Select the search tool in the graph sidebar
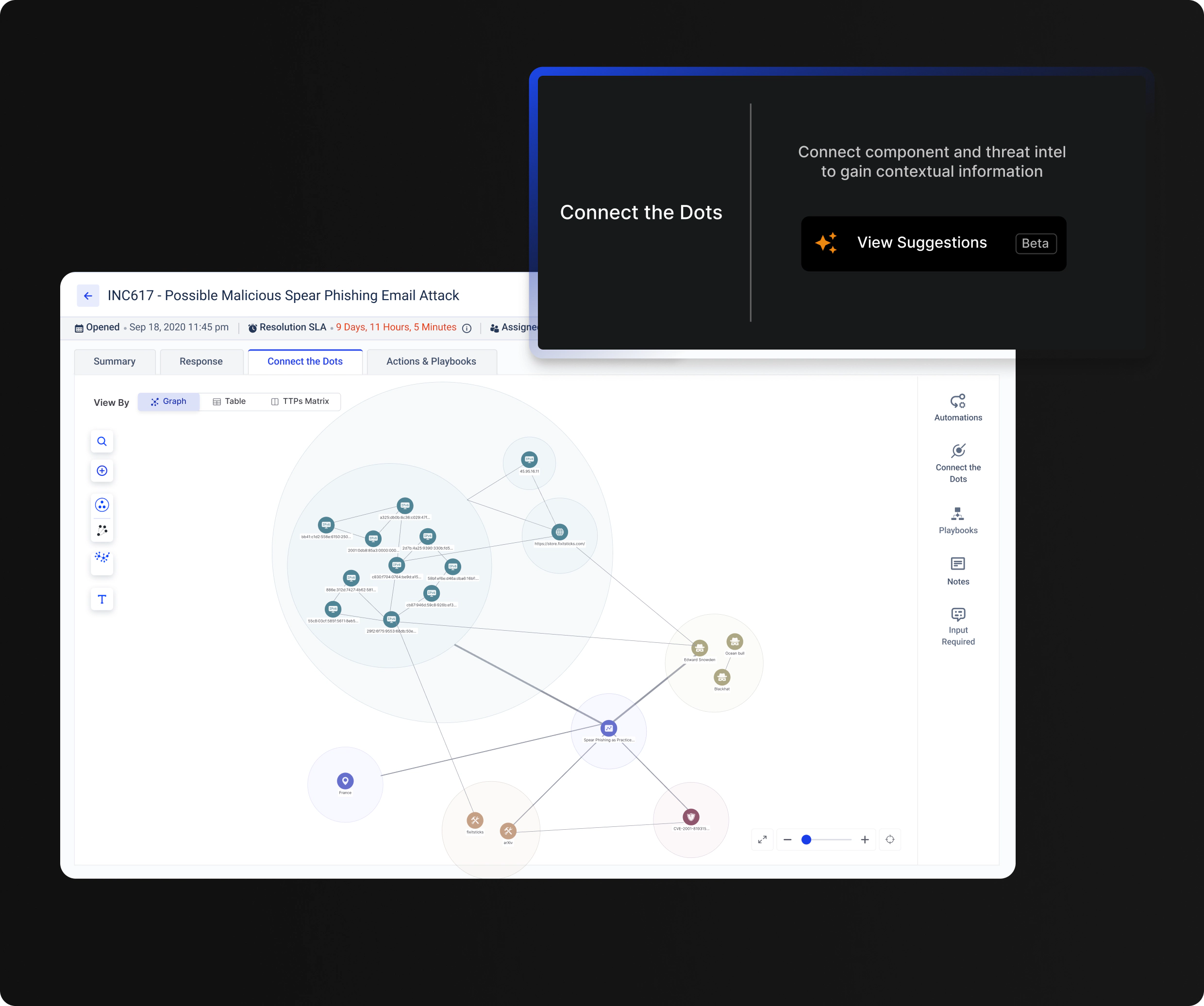Screen dimensions: 1204x1006 click(x=101, y=441)
